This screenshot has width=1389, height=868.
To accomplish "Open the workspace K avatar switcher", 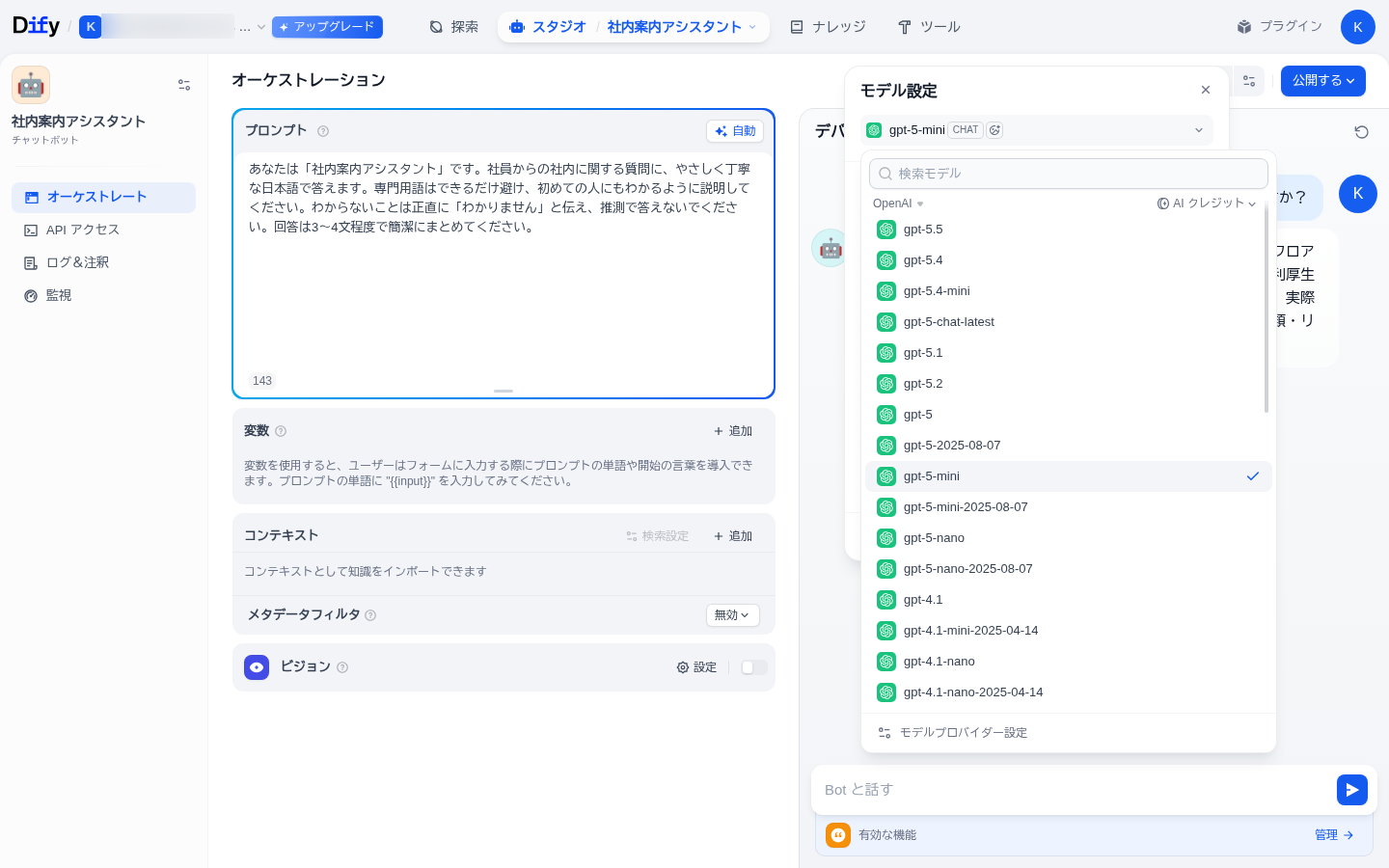I will coord(91,27).
